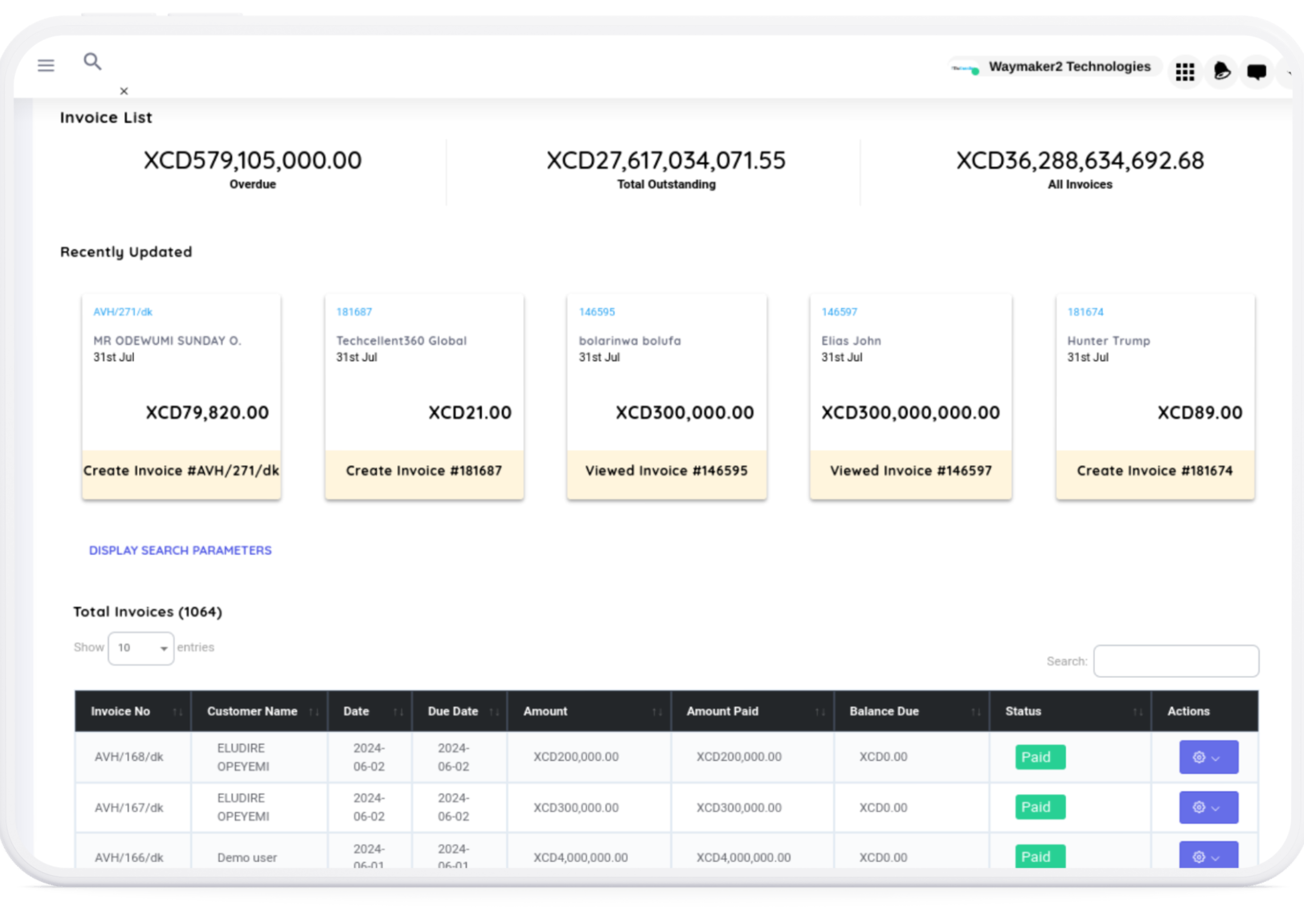1304x924 pixels.
Task: Open the chat messages icon
Action: click(1256, 72)
